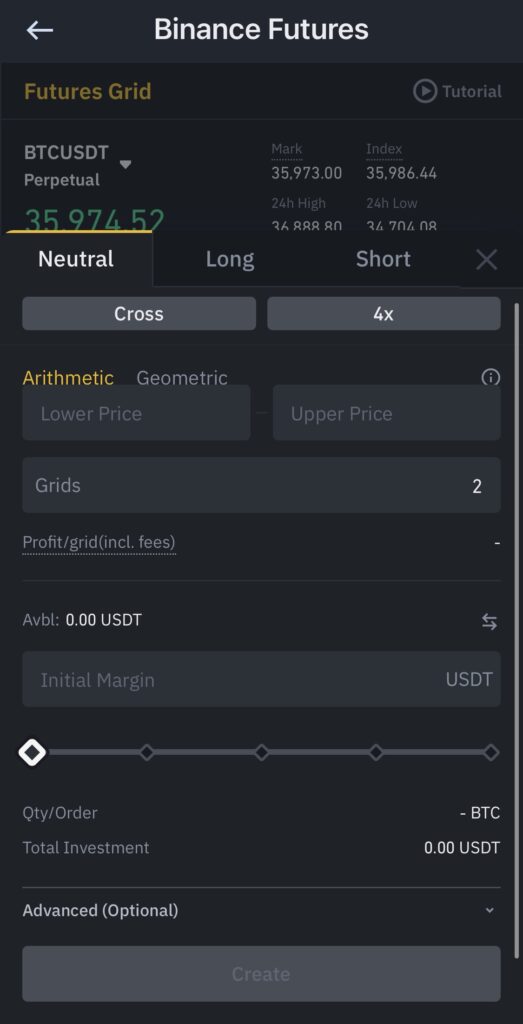Switch to the Long tab

coord(230,259)
